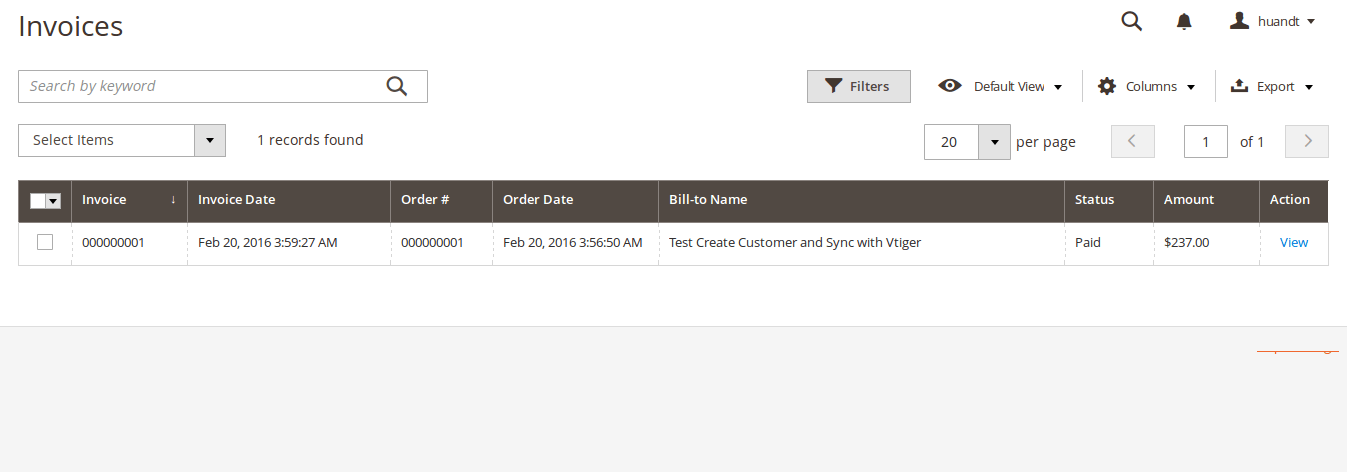The width and height of the screenshot is (1347, 472).
Task: Open global search magnifier in header
Action: coord(1131,21)
